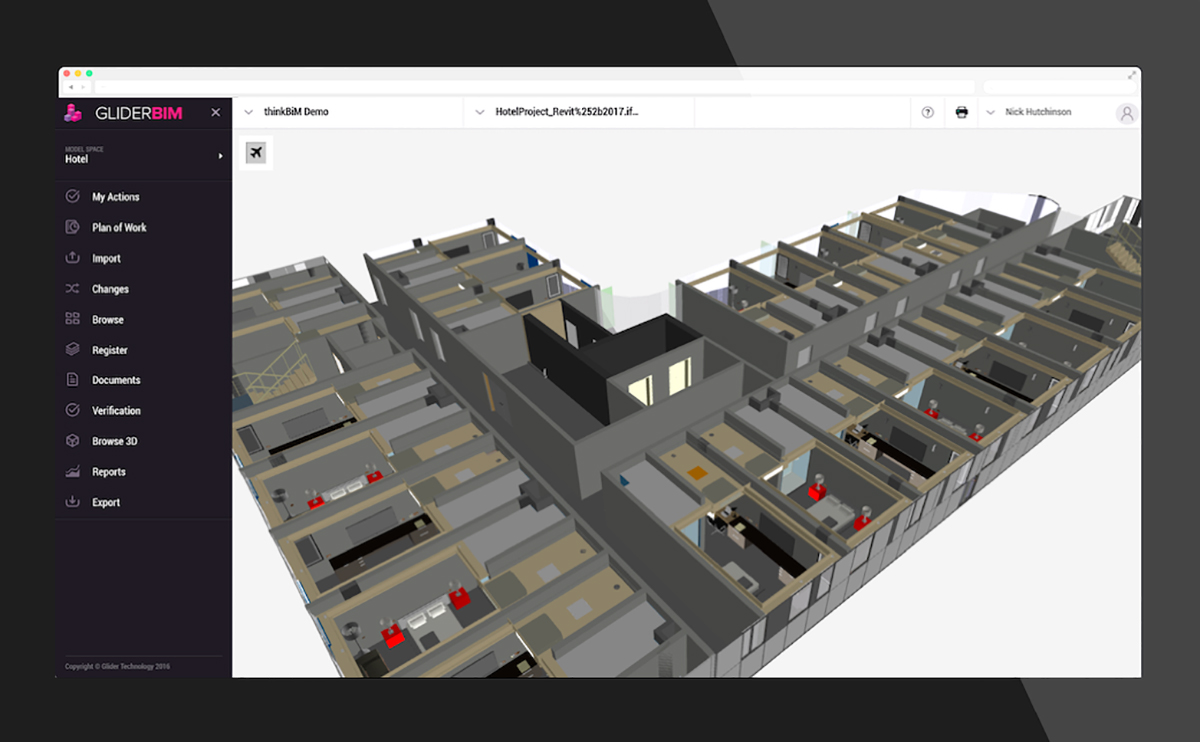Select the Browse 3D cube icon
Screen dimensions: 1200x742
click(73, 441)
